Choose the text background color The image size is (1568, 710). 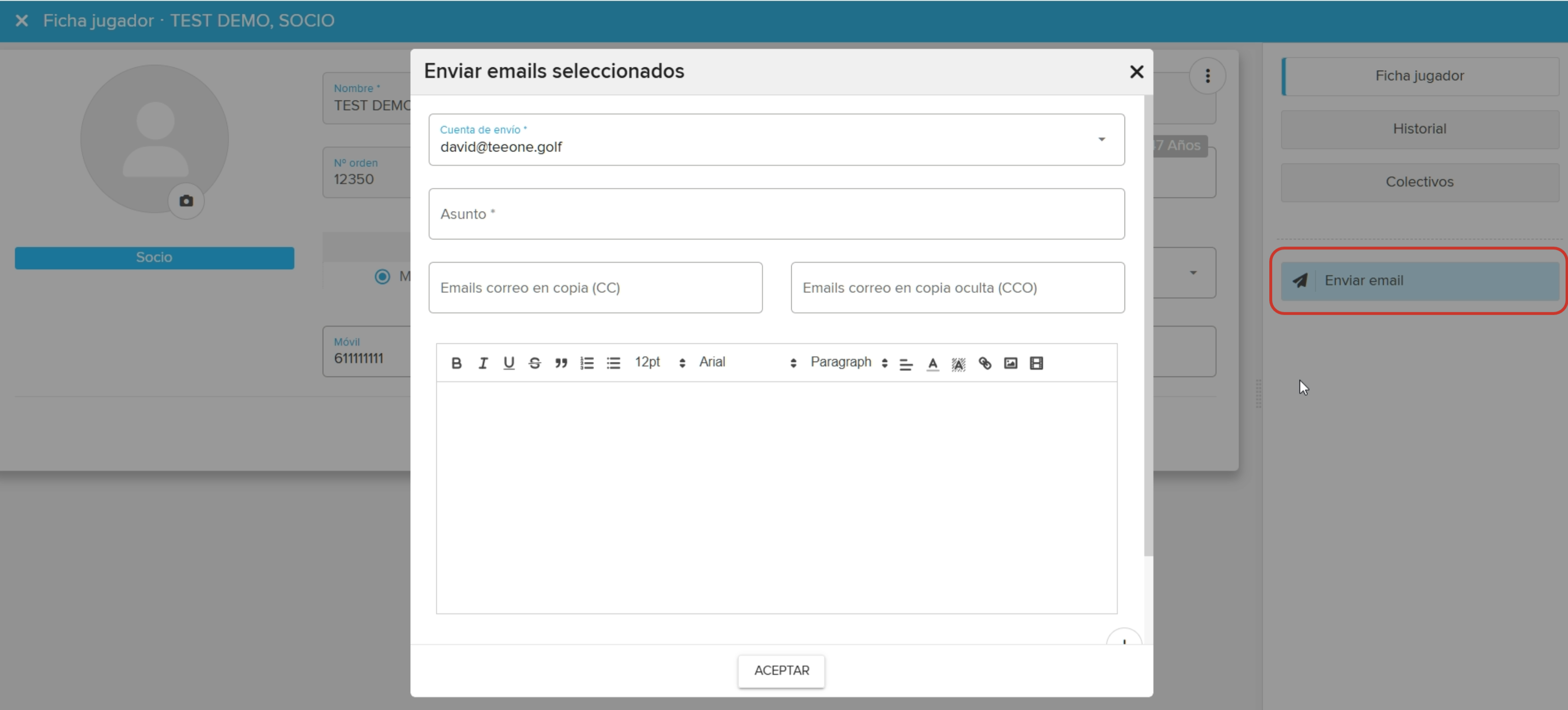(959, 364)
